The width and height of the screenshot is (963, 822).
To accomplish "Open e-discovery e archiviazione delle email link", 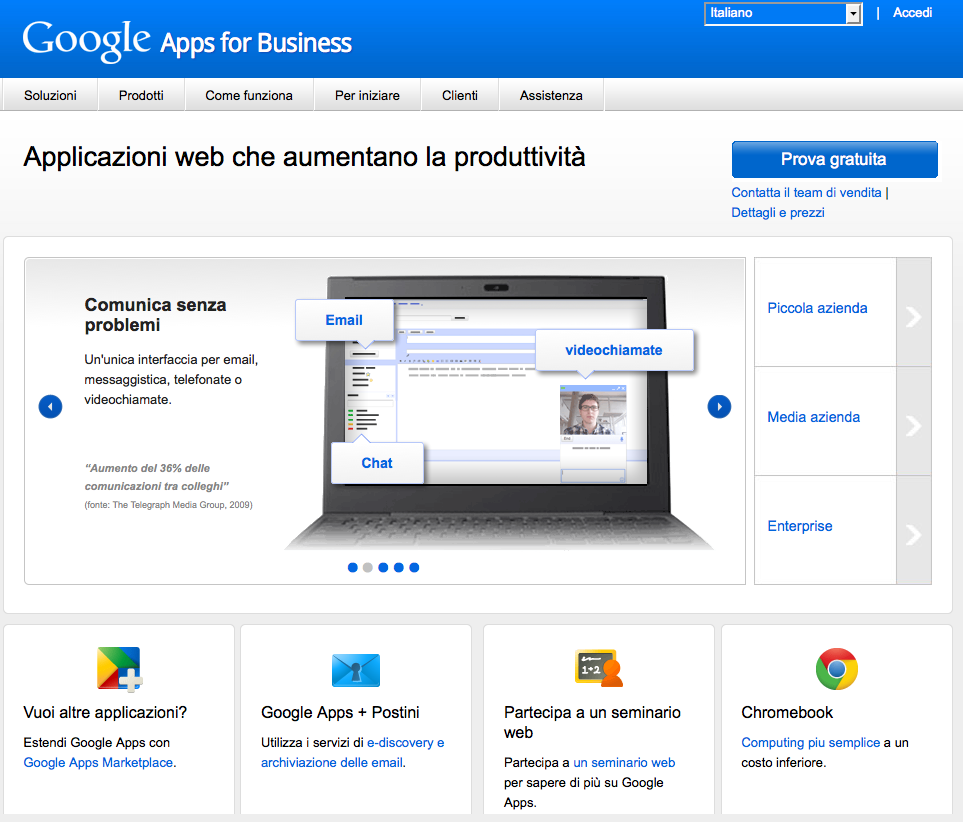I will coord(353,753).
